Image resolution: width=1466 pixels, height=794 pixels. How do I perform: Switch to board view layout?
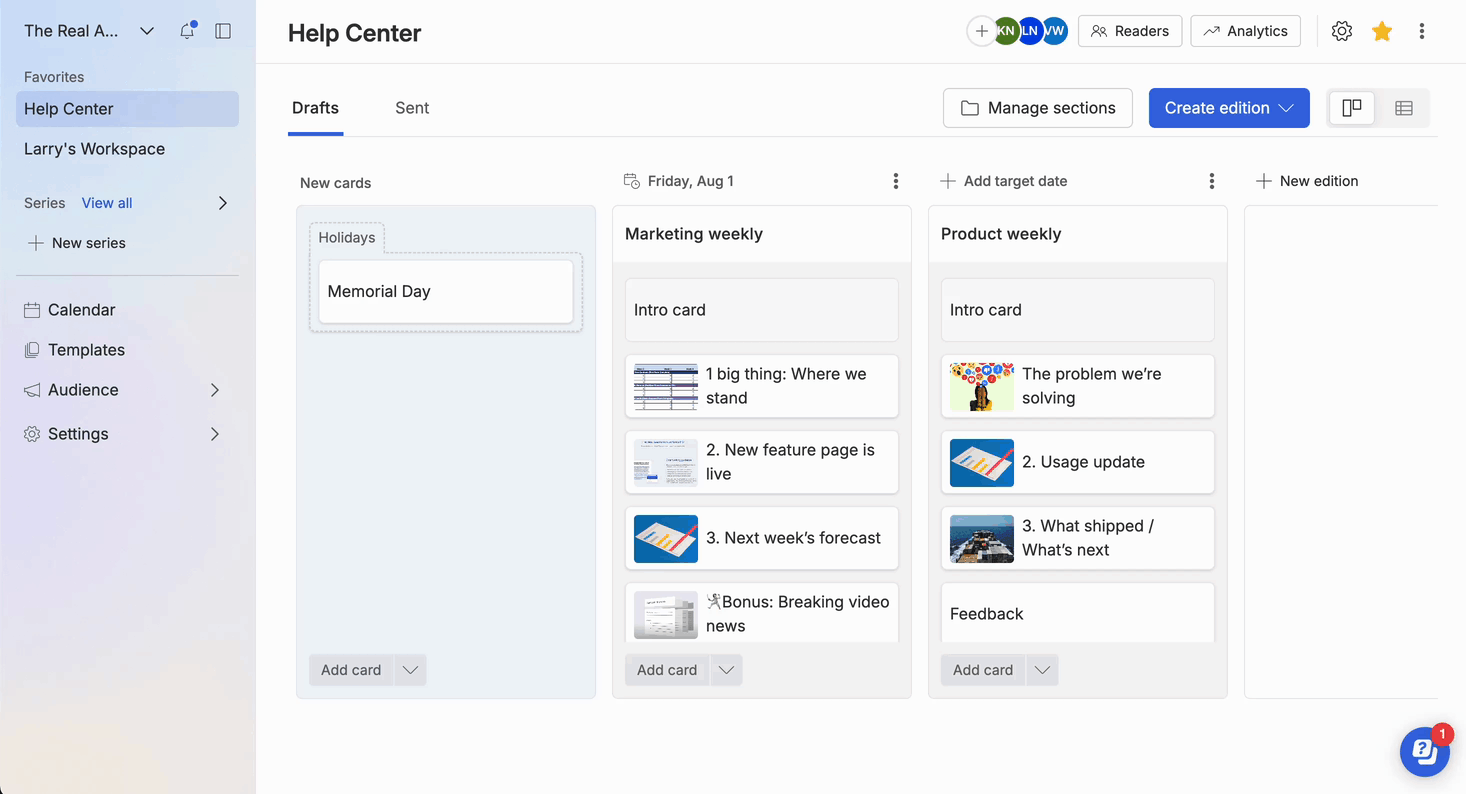click(x=1352, y=108)
